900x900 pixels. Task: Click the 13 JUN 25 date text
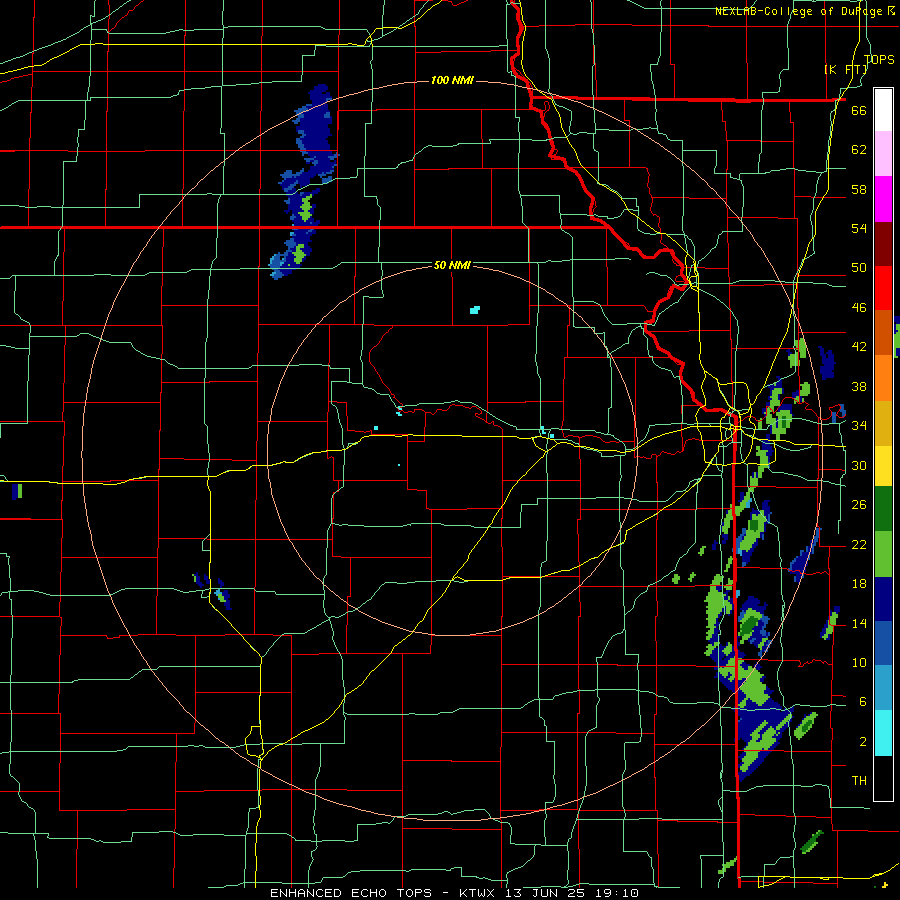point(545,893)
